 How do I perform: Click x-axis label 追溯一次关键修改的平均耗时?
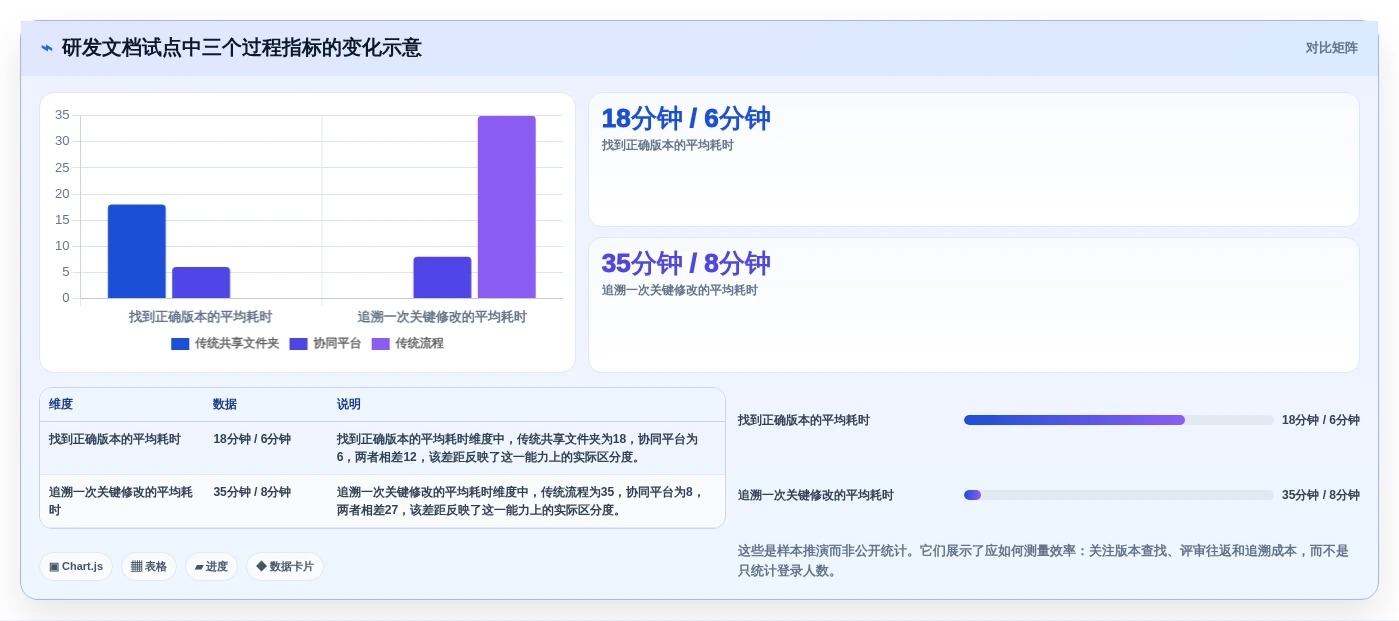(x=442, y=317)
